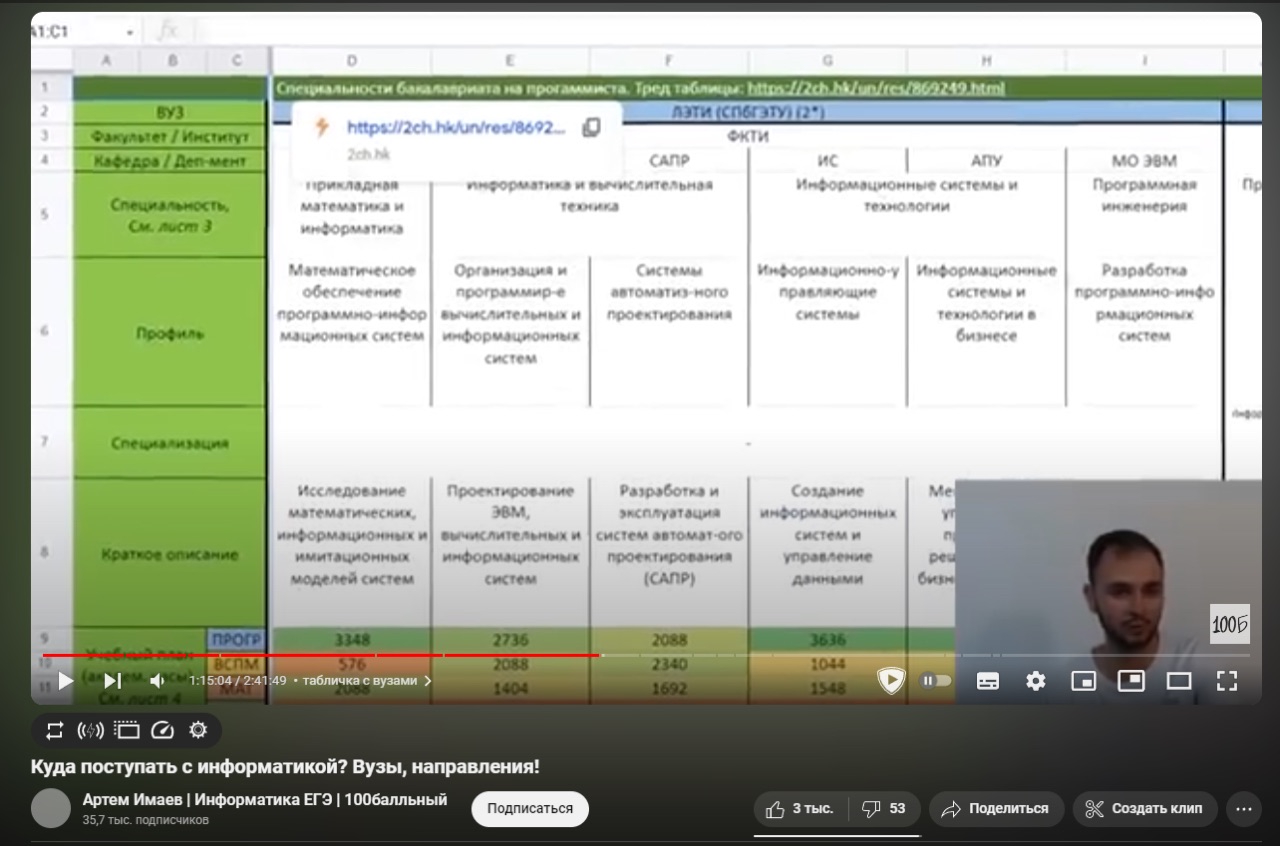Open the three-dot more actions menu
This screenshot has height=846, width=1280.
click(x=1244, y=809)
